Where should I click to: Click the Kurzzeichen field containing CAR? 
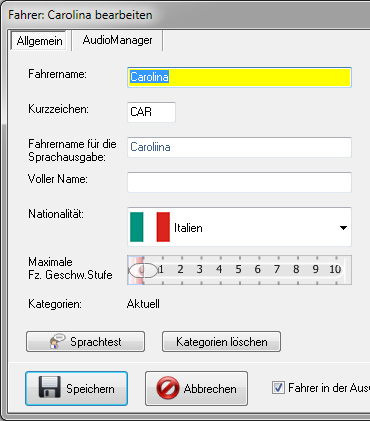(x=151, y=112)
